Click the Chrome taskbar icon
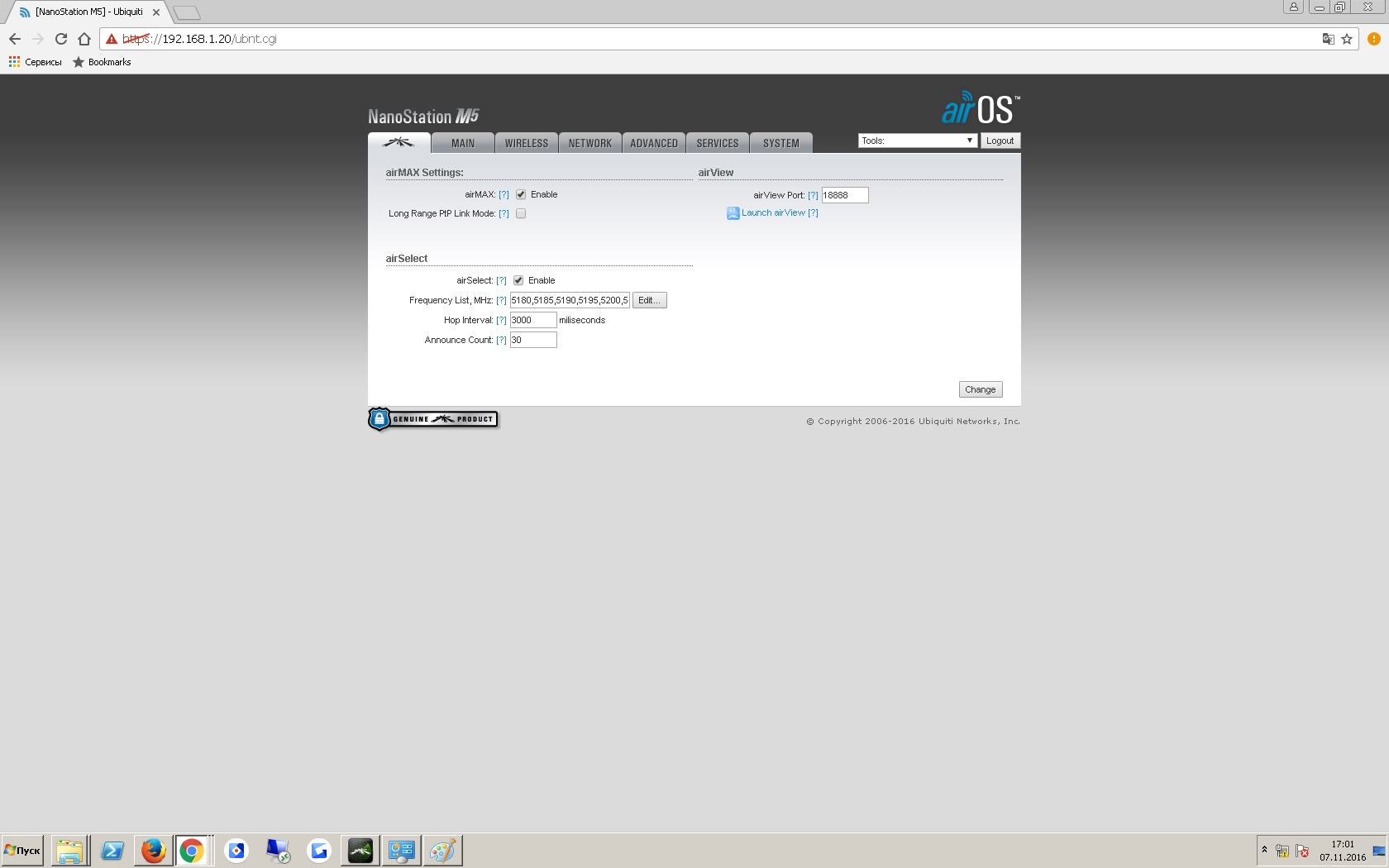This screenshot has height=868, width=1389. click(x=191, y=851)
